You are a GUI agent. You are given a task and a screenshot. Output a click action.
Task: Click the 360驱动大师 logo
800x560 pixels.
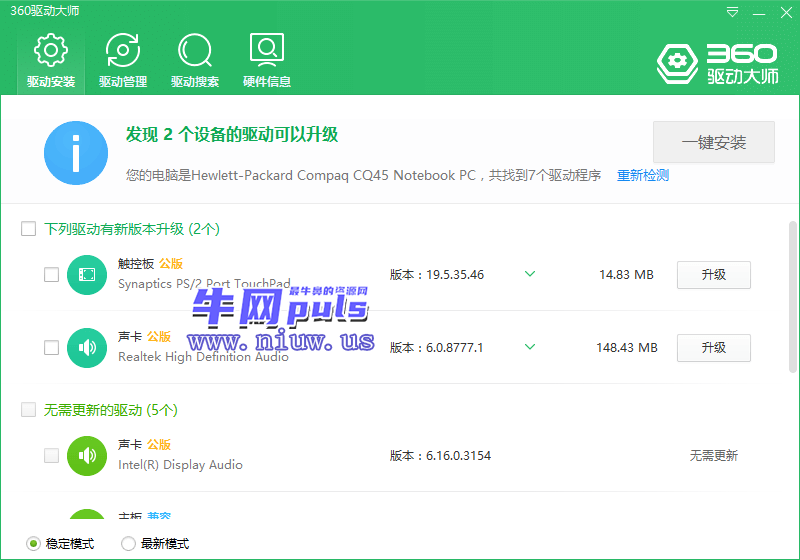[x=717, y=64]
